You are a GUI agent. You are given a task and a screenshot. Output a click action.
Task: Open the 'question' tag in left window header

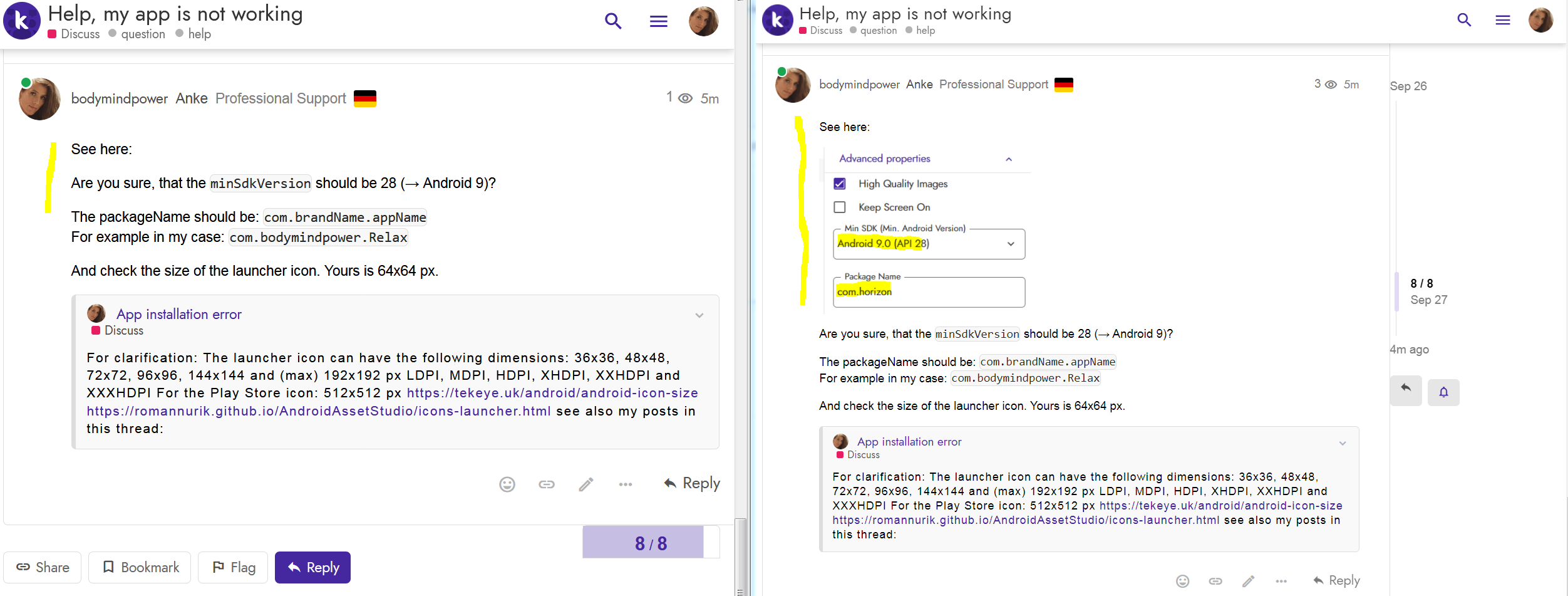[x=143, y=34]
